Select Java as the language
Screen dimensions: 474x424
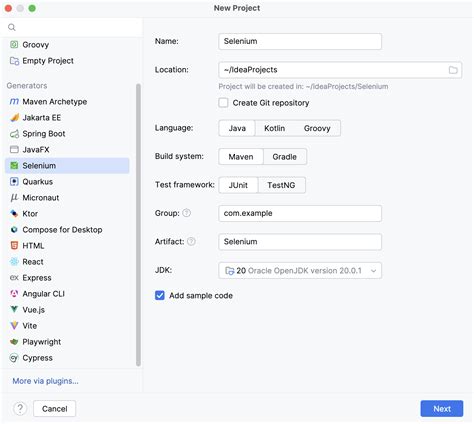click(x=237, y=128)
